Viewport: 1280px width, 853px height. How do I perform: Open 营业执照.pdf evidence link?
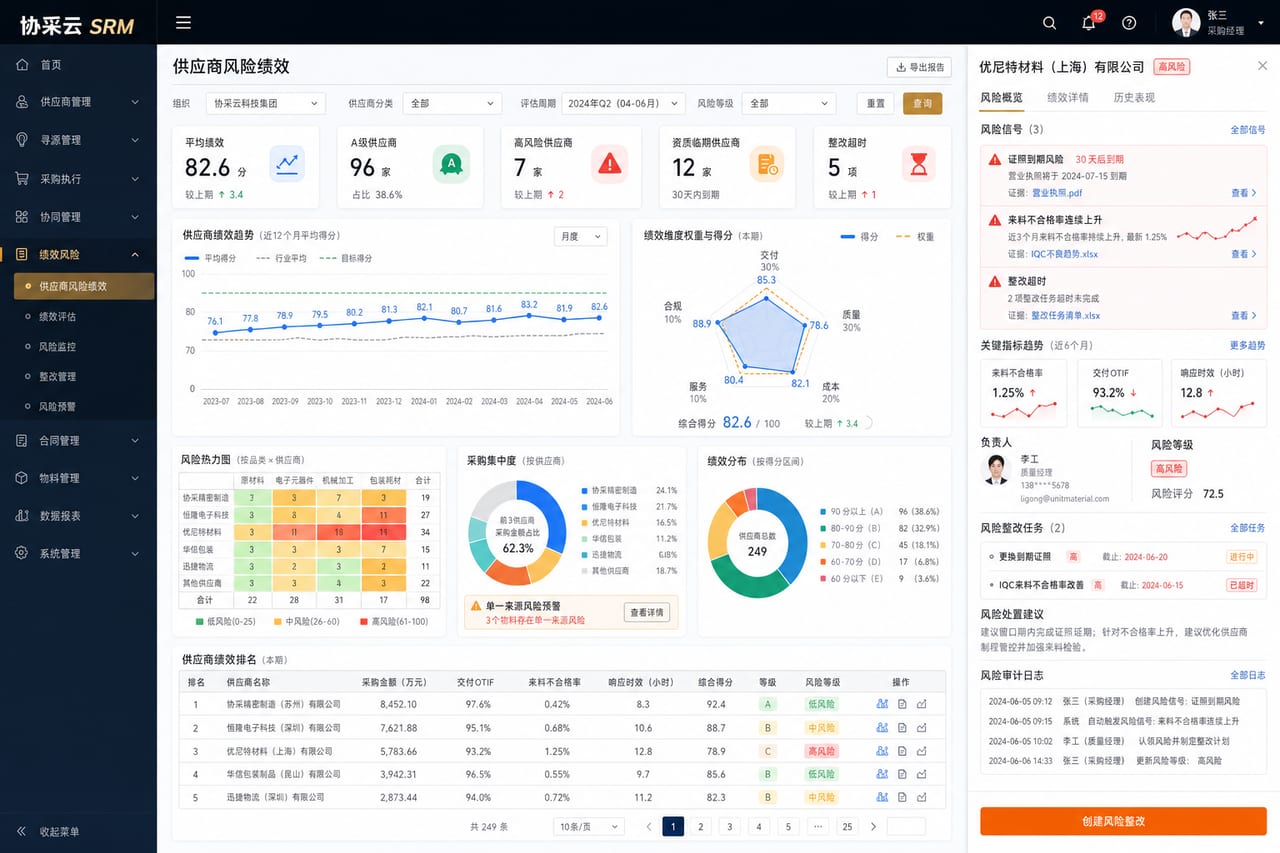coord(1056,193)
